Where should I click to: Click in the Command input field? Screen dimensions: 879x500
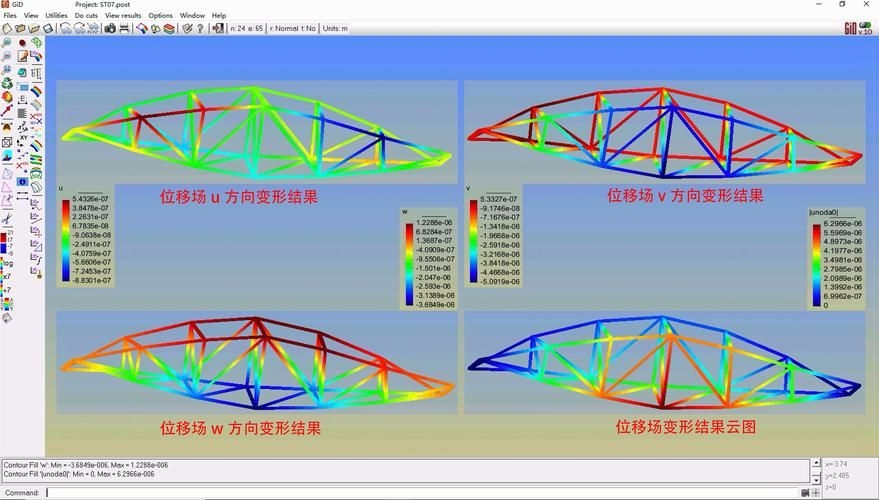click(x=420, y=492)
